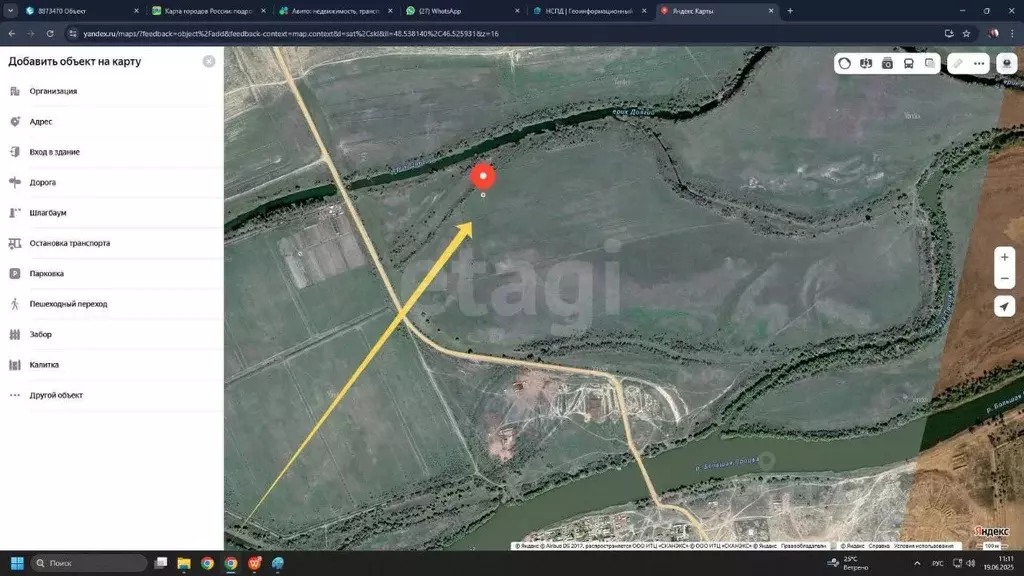Click the my location arrow button
This screenshot has height=576, width=1024.
click(x=1004, y=306)
